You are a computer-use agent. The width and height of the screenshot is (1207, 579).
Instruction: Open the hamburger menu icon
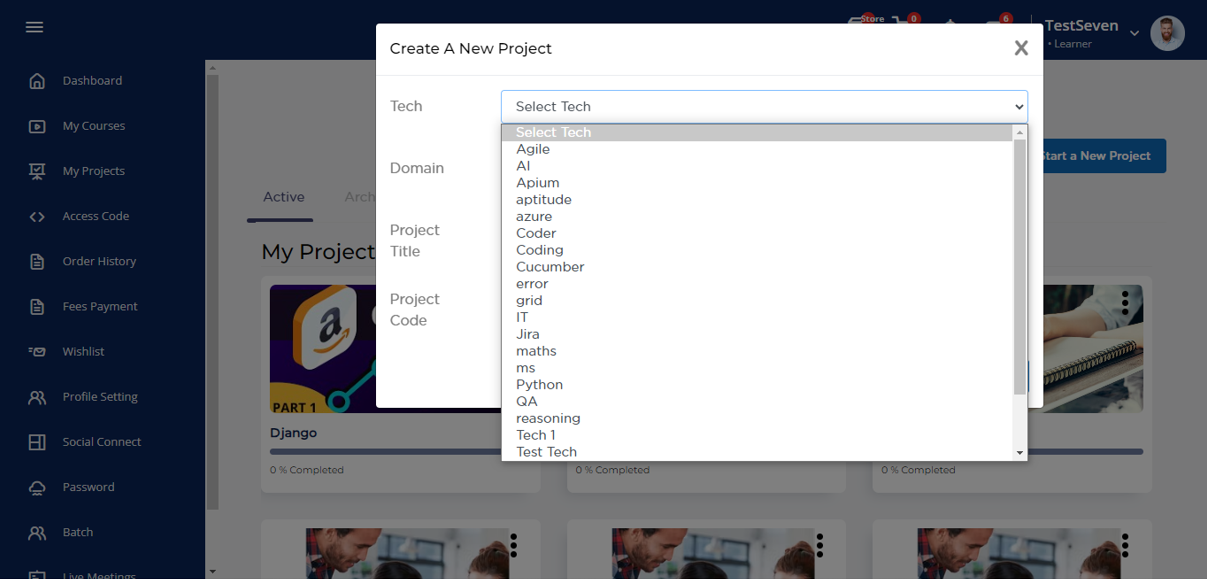(x=34, y=27)
